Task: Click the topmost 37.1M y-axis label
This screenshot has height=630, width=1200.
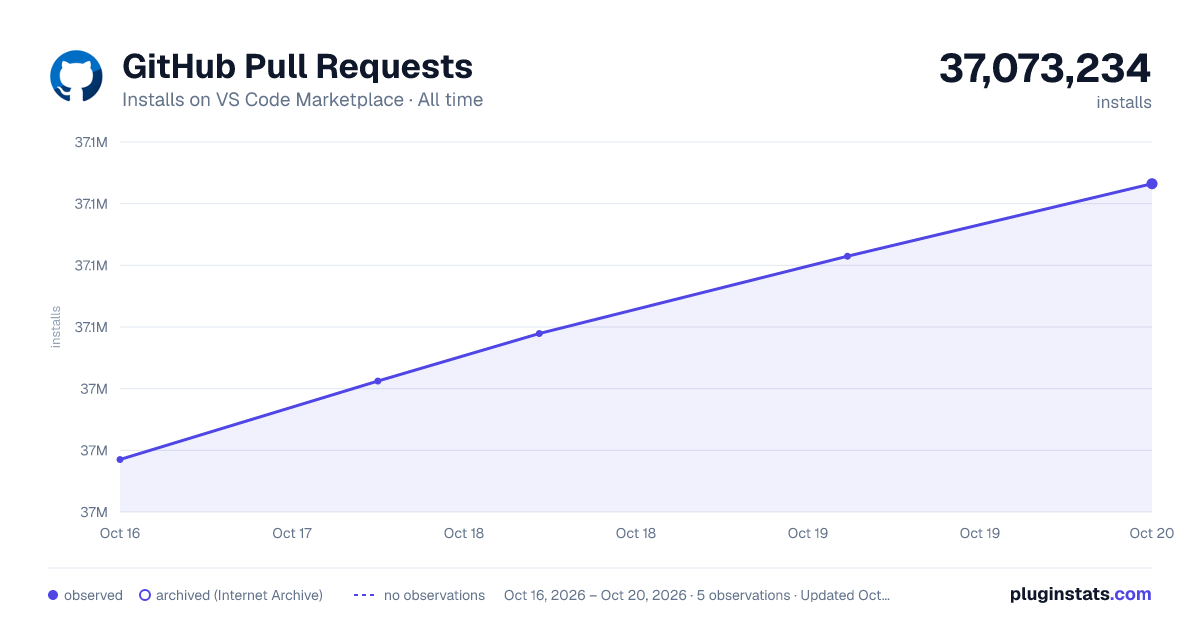Action: pos(91,142)
